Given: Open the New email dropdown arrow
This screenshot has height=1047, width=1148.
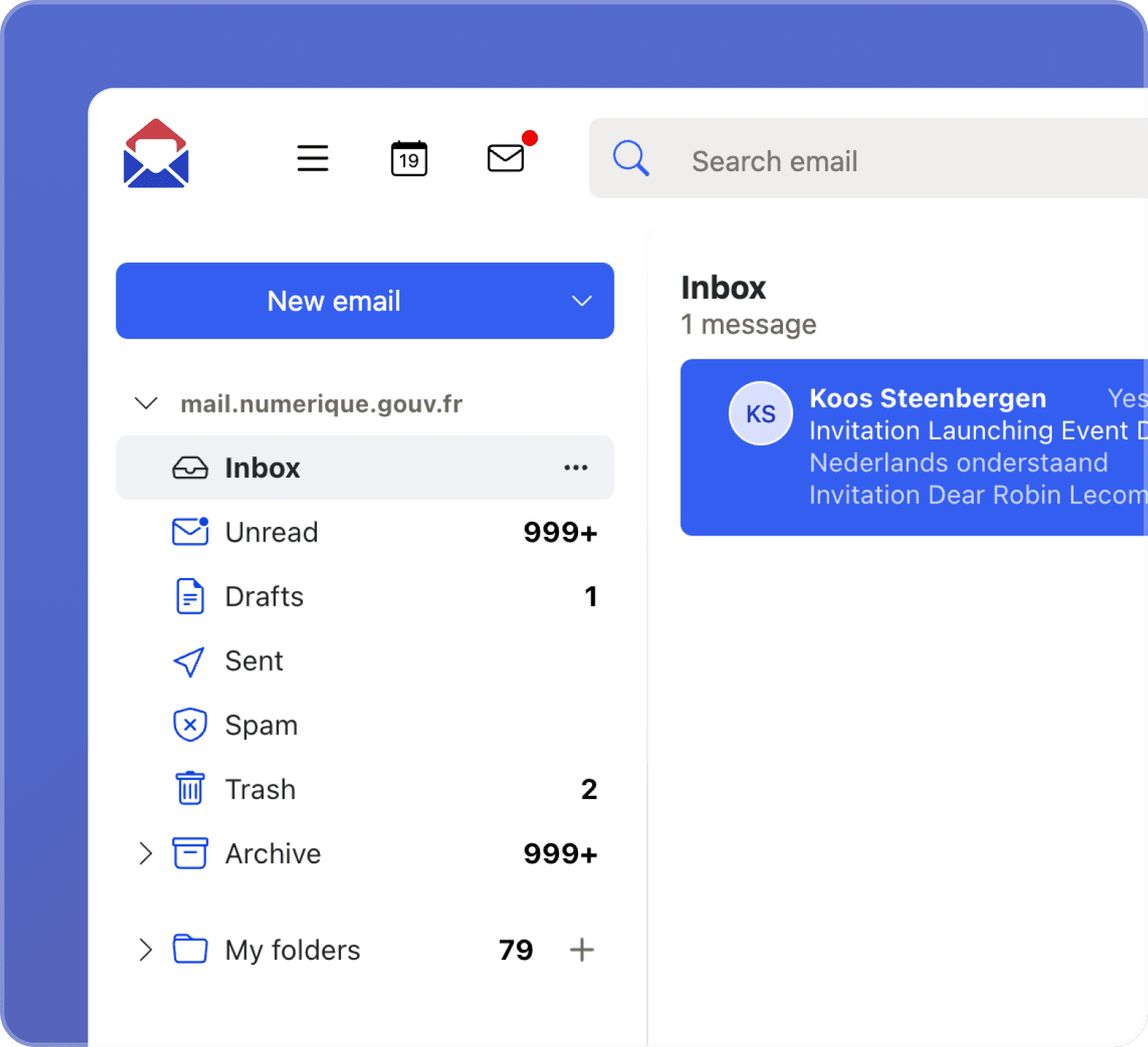Looking at the screenshot, I should [582, 301].
